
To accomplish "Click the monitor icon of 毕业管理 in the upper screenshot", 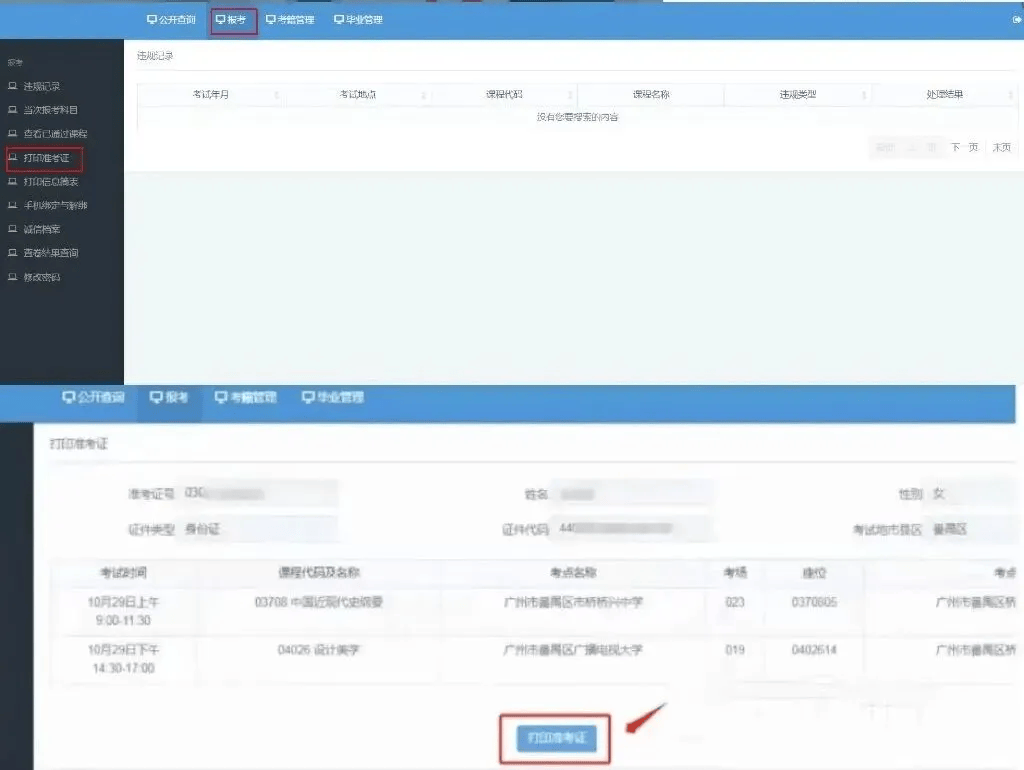I will pyautogui.click(x=338, y=20).
